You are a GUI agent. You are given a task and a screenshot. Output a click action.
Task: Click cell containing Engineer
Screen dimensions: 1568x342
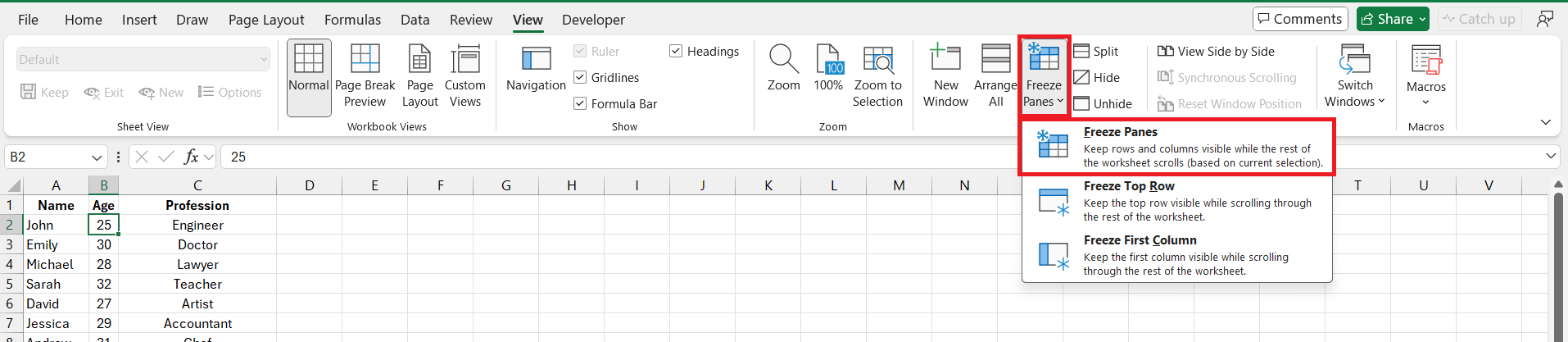coord(197,225)
